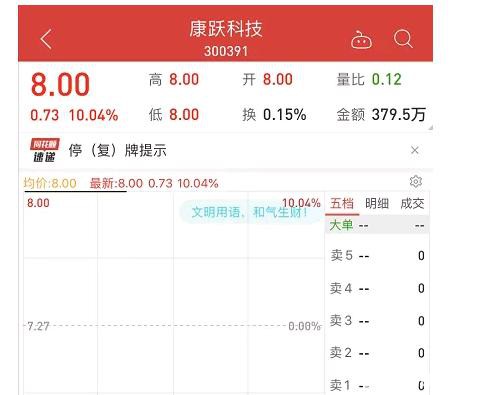Tap the stock code 300391
This screenshot has height=395, width=485.
point(226,51)
